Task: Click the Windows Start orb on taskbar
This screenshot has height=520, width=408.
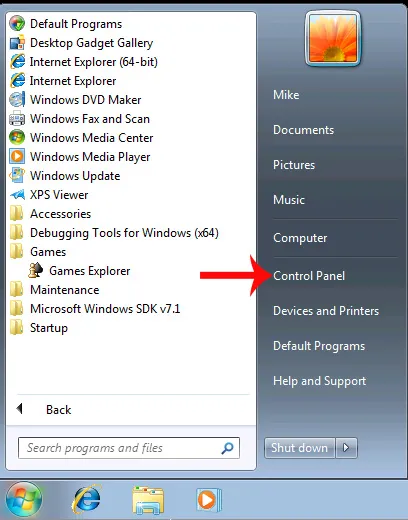Action: coord(24,500)
